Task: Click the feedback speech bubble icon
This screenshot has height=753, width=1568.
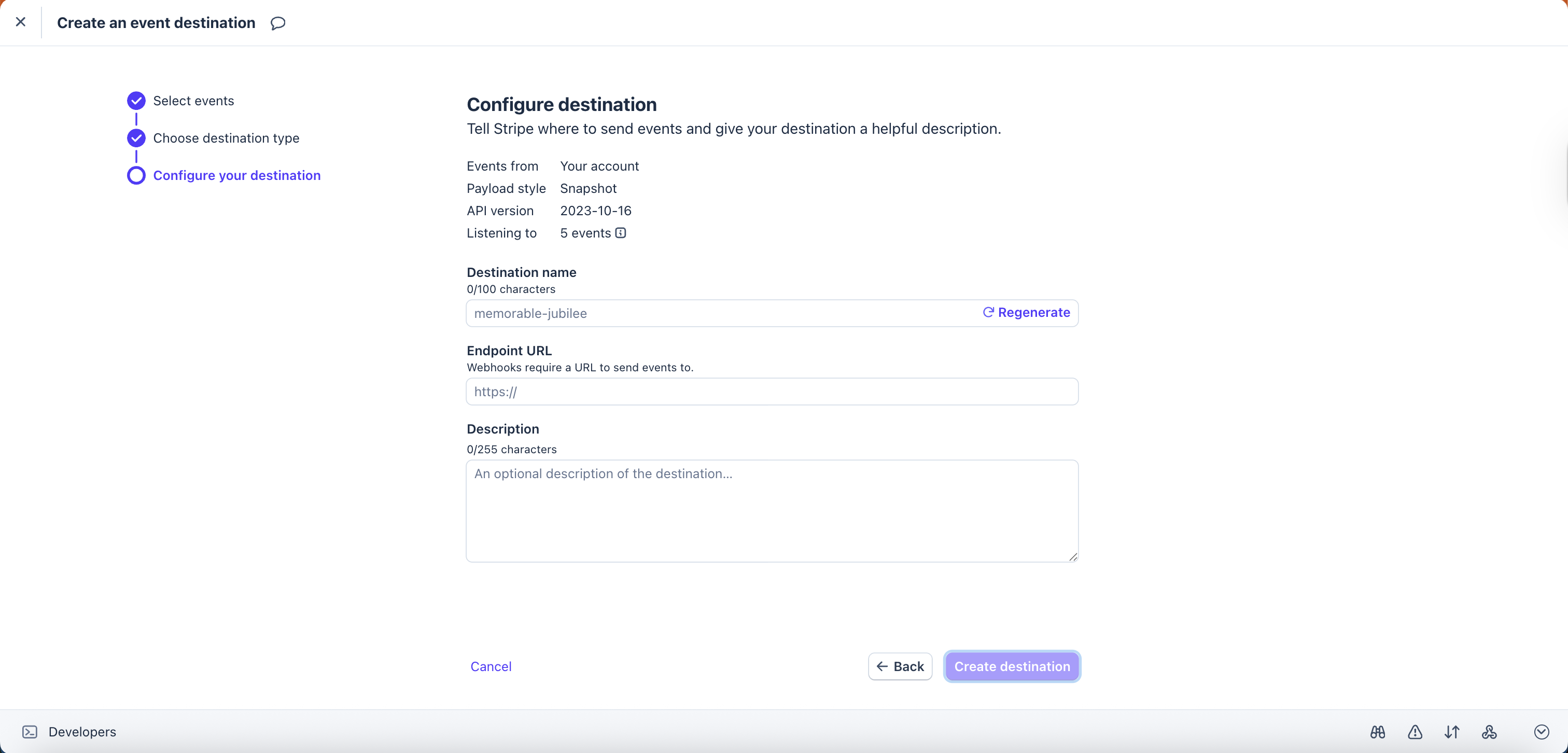Action: click(277, 23)
